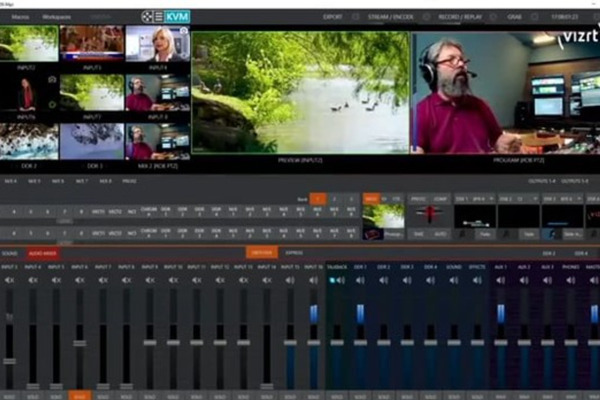Select the INPUT 3 blonde woman thumbnail
This screenshot has height=400, width=600.
[x=158, y=42]
